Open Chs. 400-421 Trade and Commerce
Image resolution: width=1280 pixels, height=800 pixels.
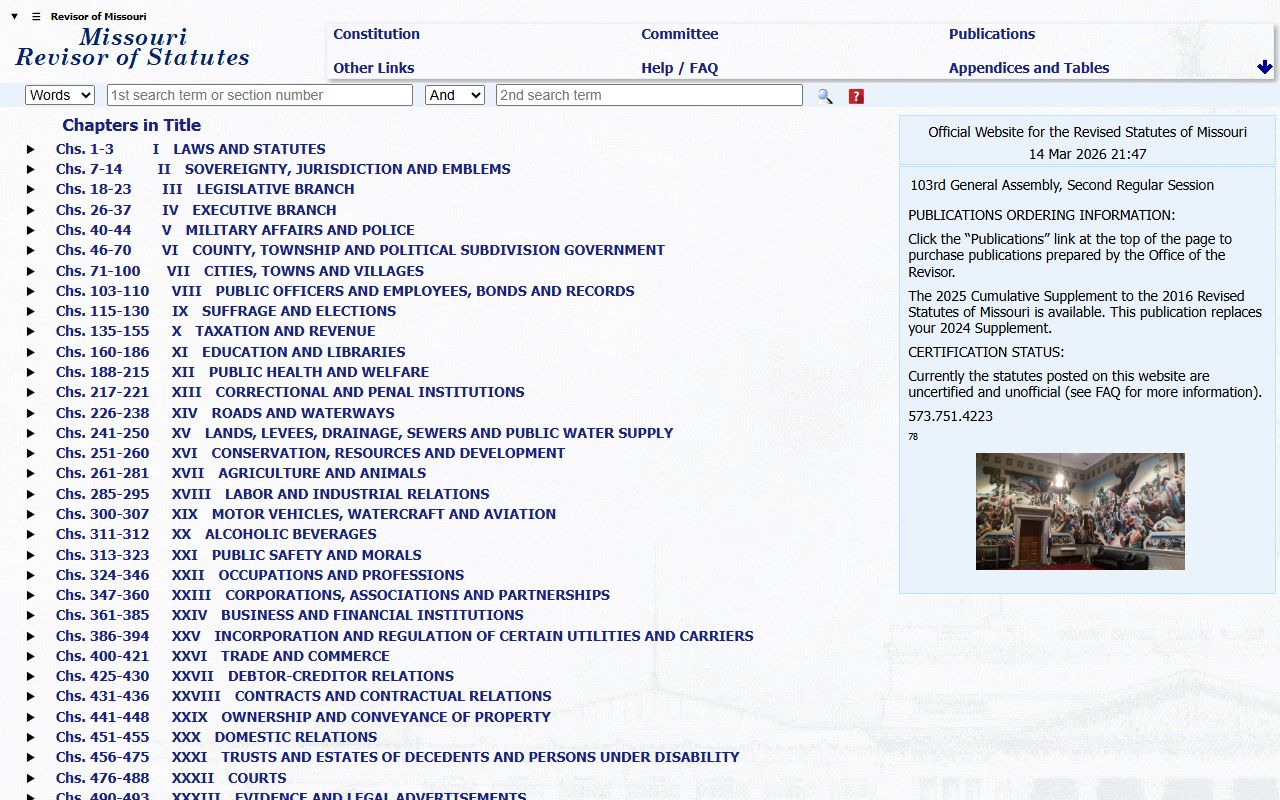click(x=223, y=656)
